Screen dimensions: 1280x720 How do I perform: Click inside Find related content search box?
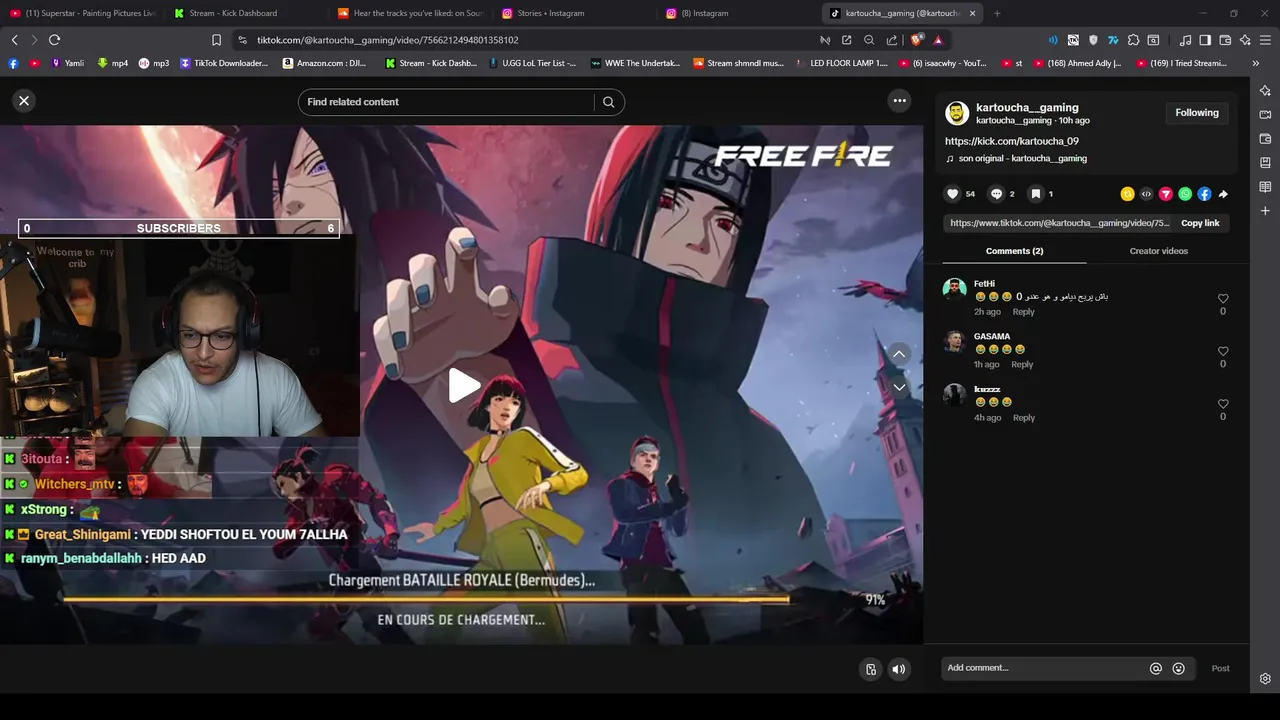448,102
